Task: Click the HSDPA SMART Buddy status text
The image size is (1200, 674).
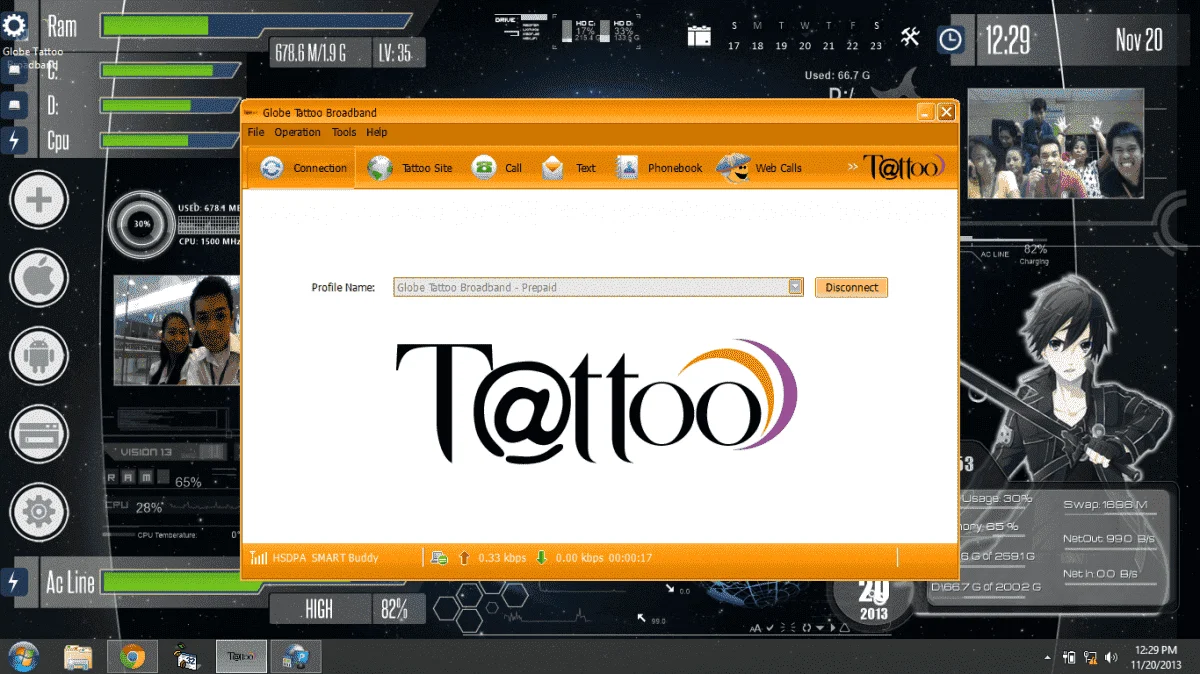Action: pyautogui.click(x=325, y=558)
